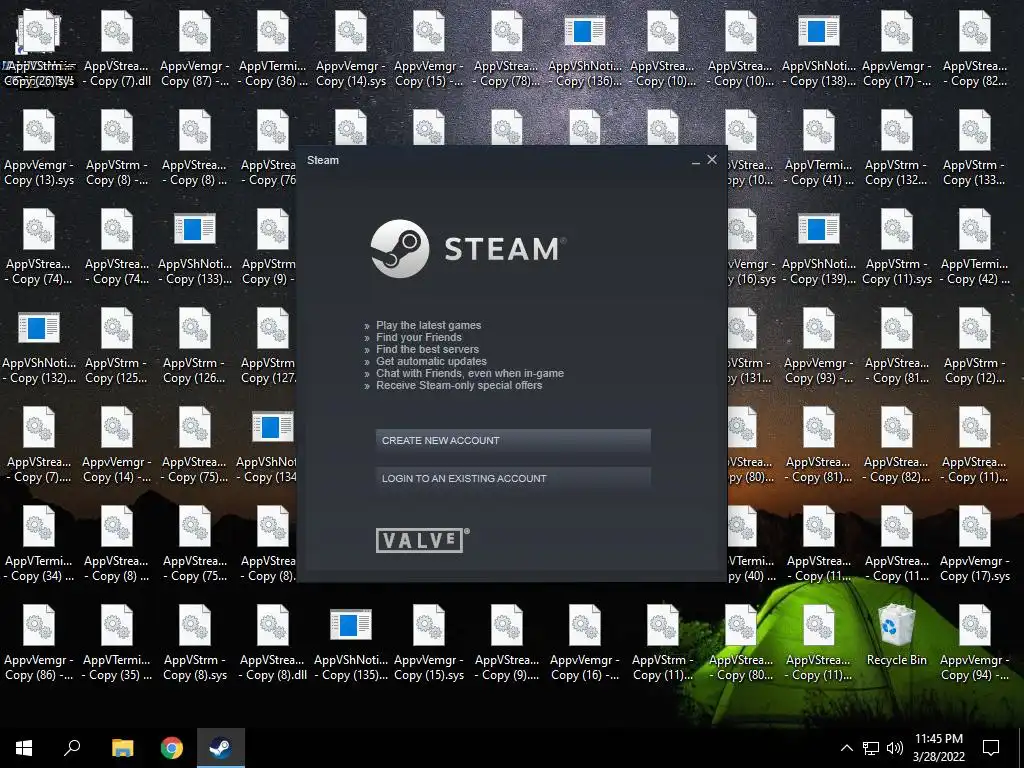Select AppVStrm Copy (125) desktop file

click(117, 347)
